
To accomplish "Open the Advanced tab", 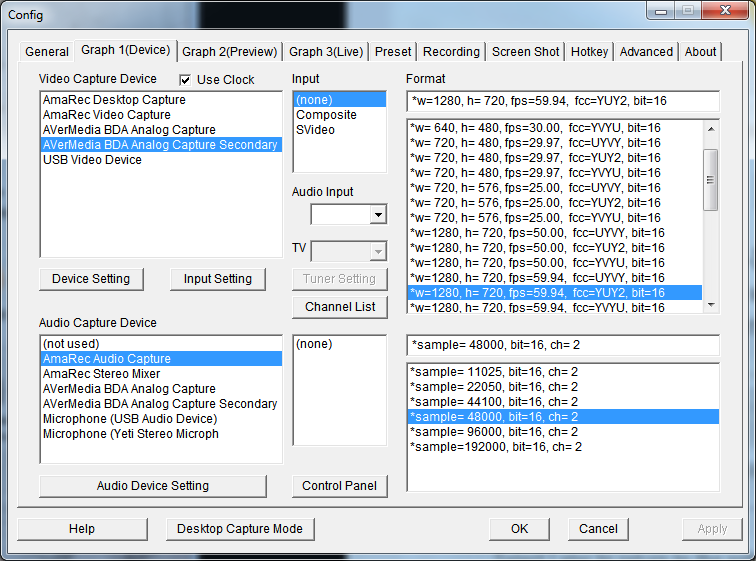I will [x=646, y=52].
